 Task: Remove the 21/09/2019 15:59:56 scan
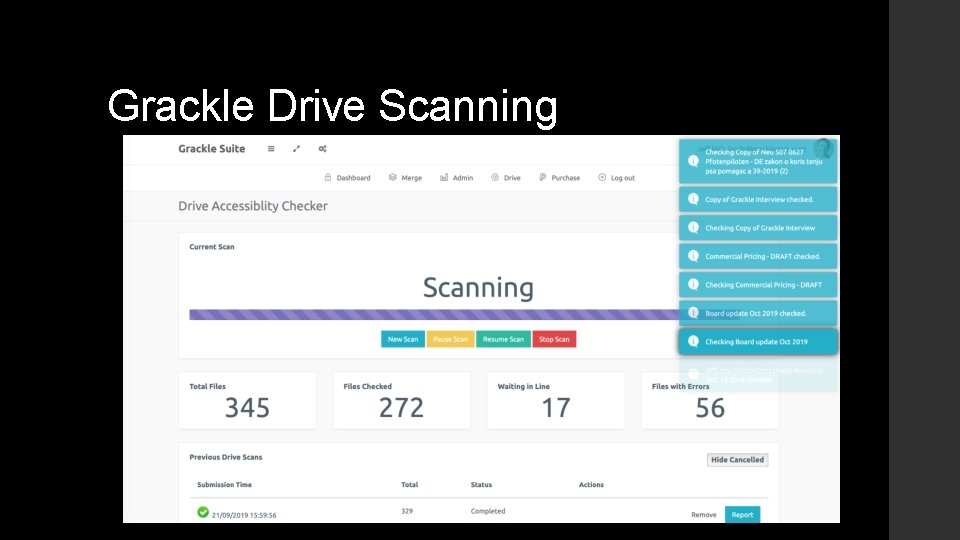coord(703,515)
